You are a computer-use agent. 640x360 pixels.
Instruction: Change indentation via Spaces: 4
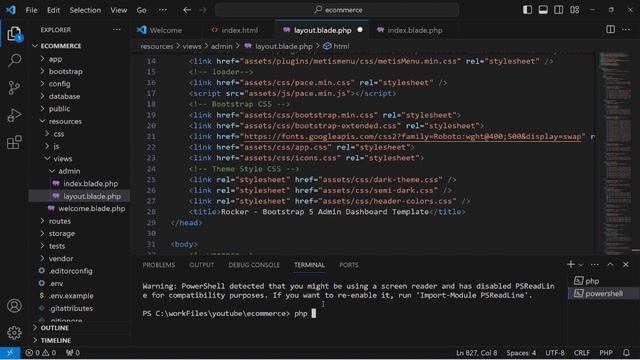[521, 353]
